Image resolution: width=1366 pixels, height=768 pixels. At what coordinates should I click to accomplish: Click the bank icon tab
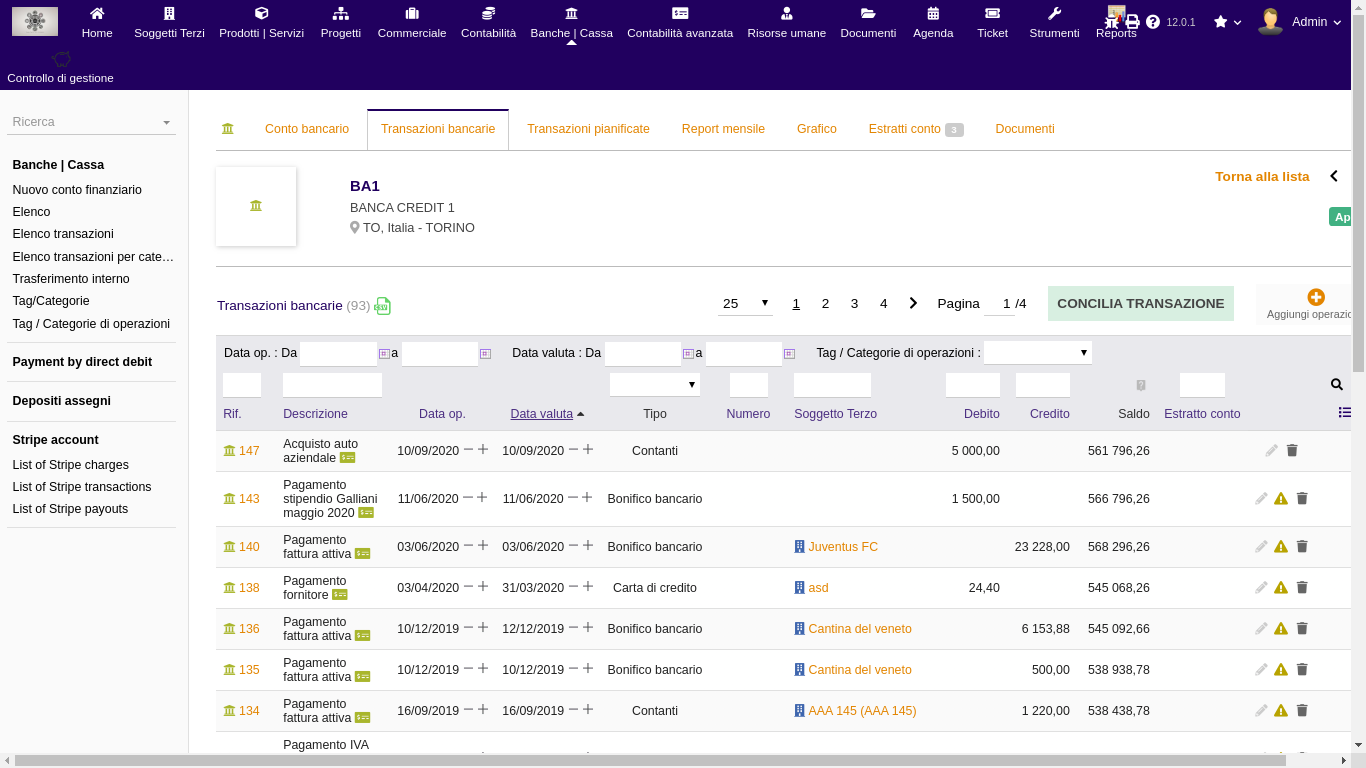[228, 129]
